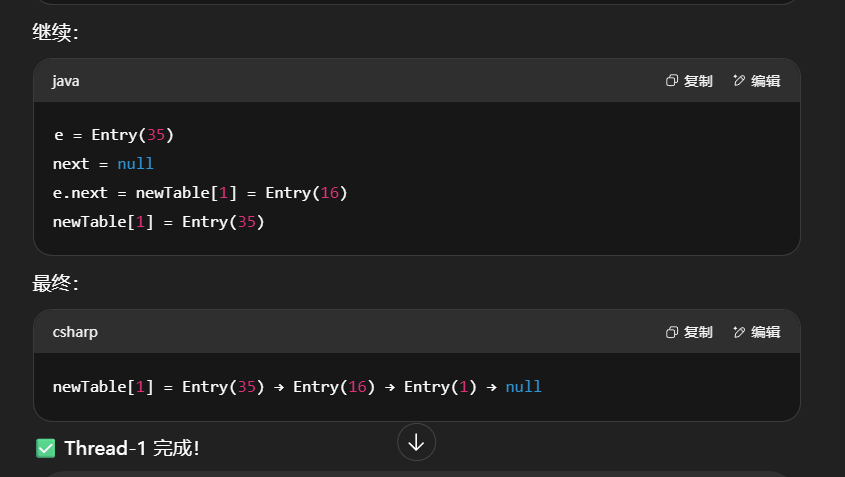Click the 继续: paragraph text
Viewport: 845px width, 477px height.
[x=55, y=32]
